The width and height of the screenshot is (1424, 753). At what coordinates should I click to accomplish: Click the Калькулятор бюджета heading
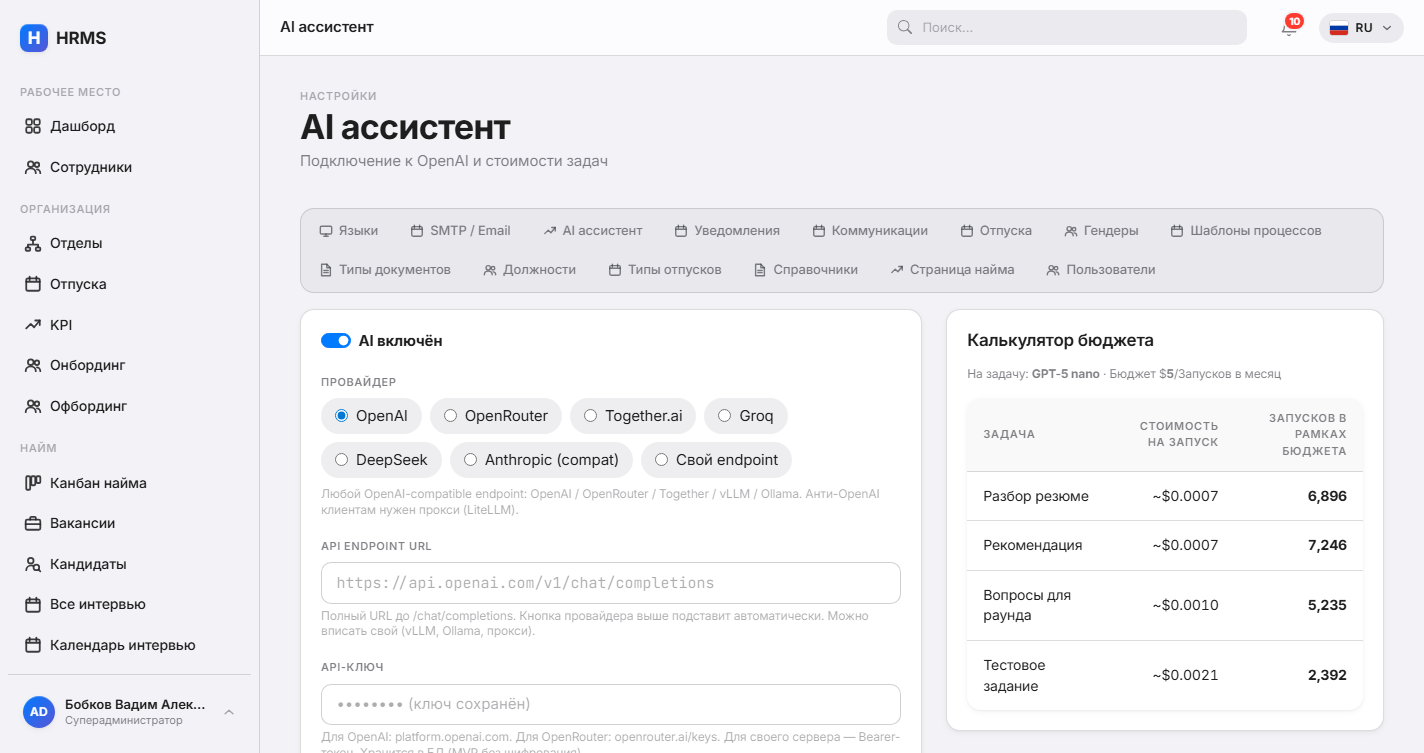(x=1060, y=340)
